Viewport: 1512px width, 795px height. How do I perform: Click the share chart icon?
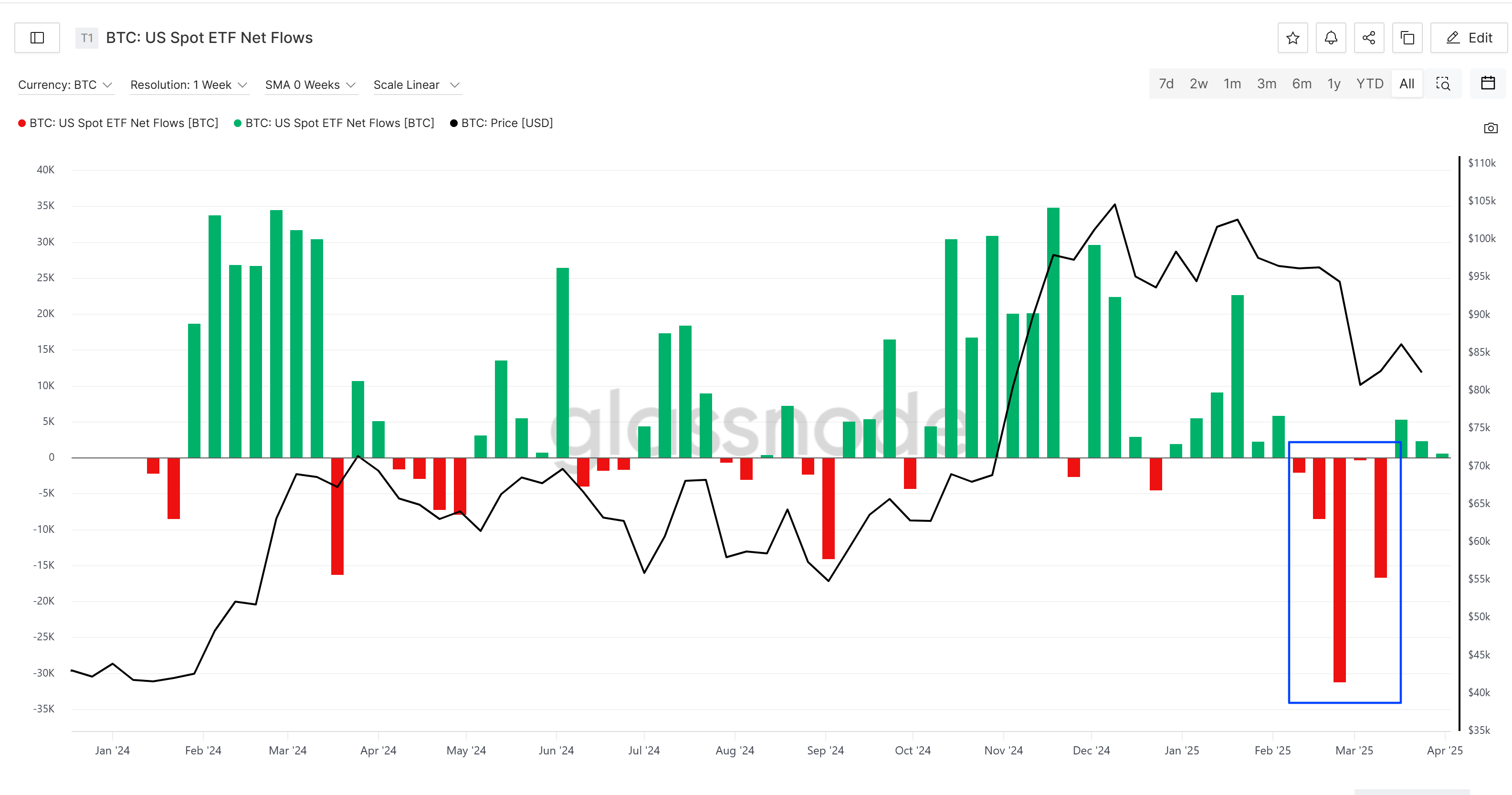1369,38
